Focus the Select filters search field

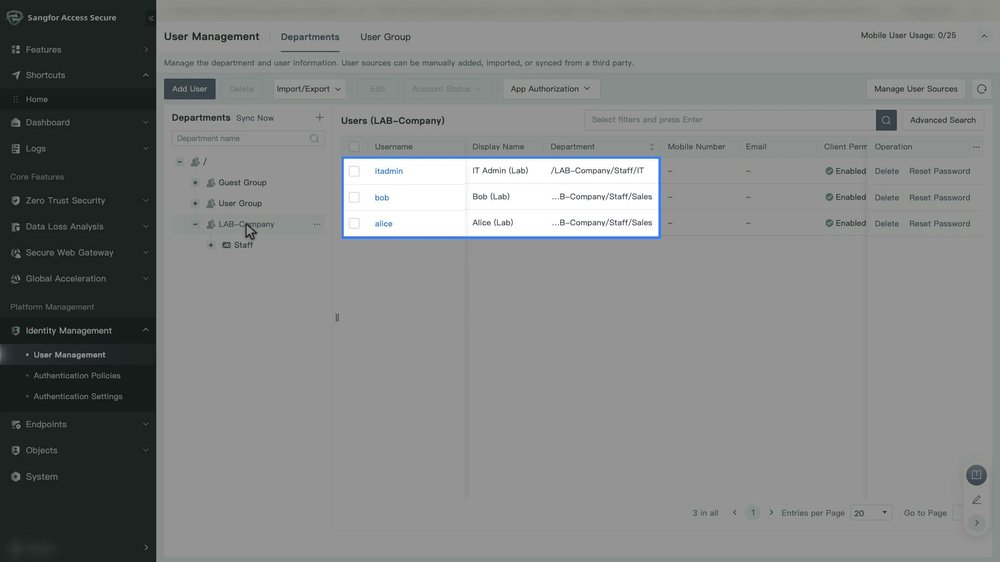(730, 120)
